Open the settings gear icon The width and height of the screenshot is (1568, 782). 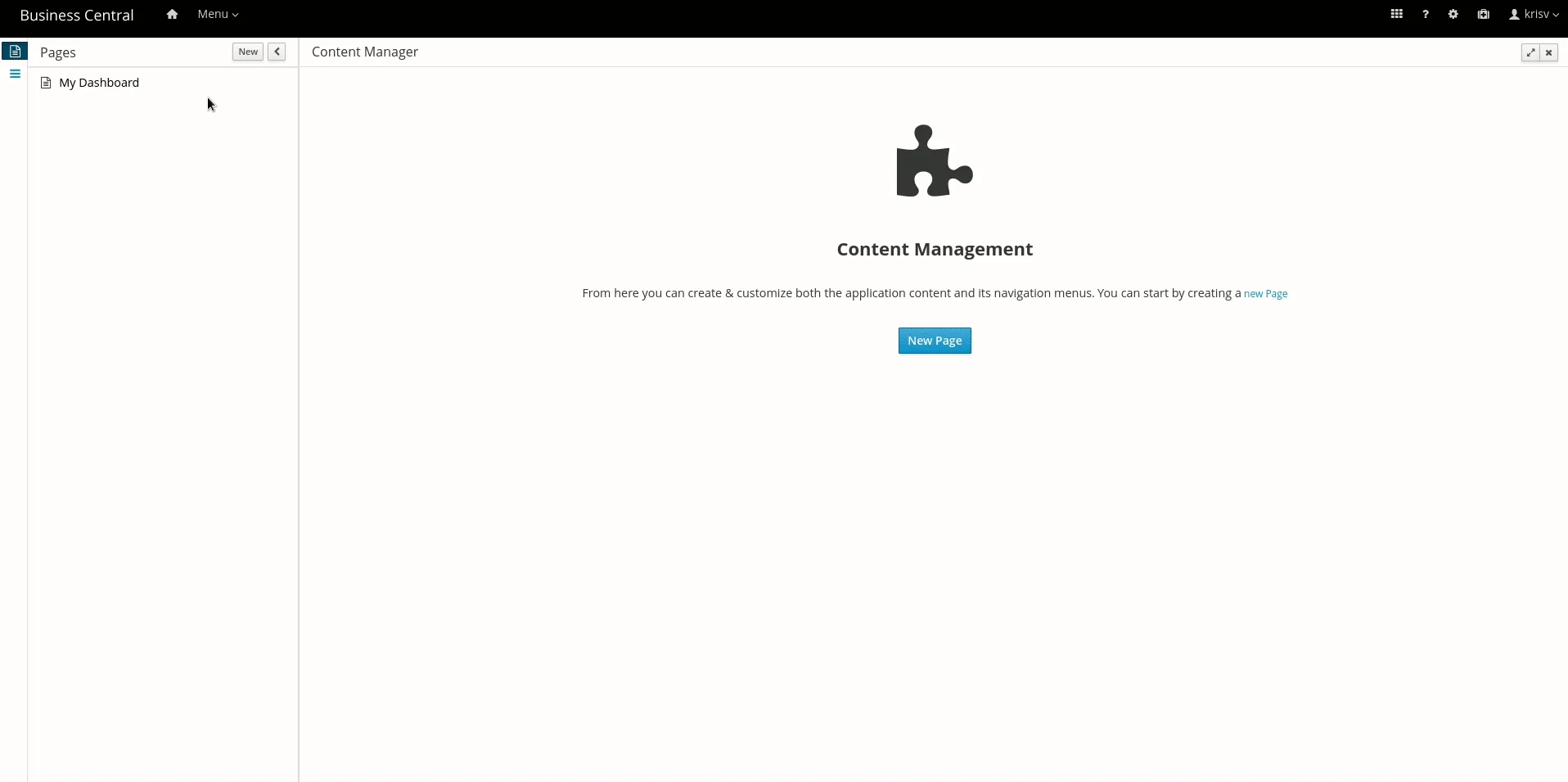(1453, 15)
